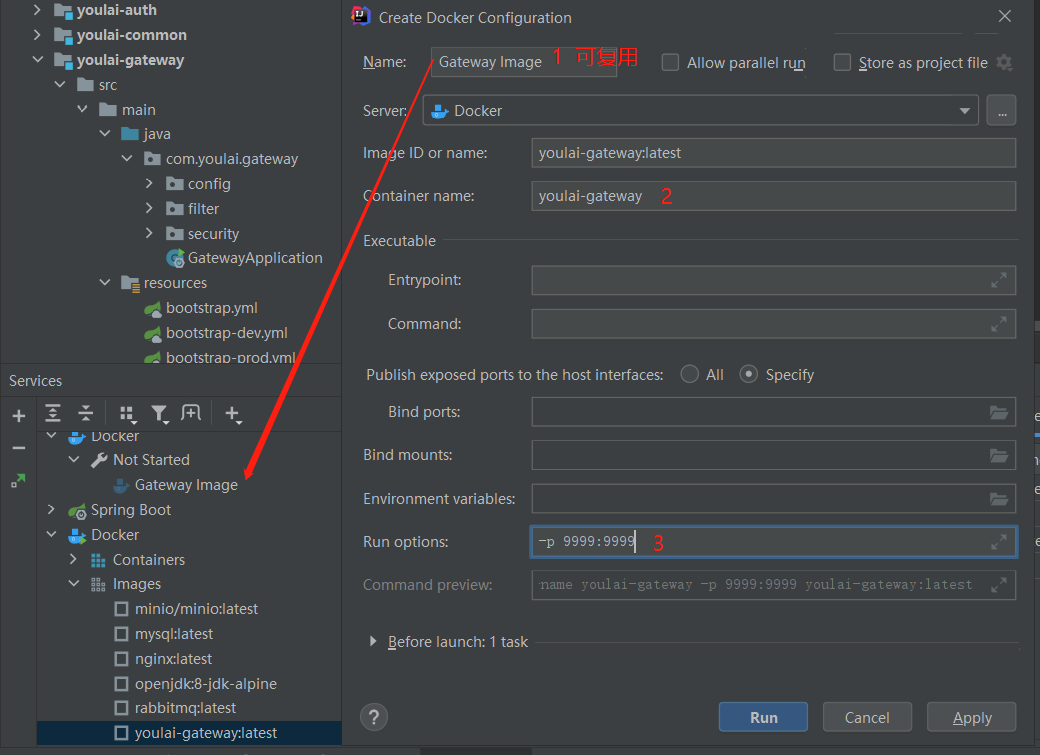
Task: Open the Environment variables editor icon
Action: pyautogui.click(x=999, y=499)
